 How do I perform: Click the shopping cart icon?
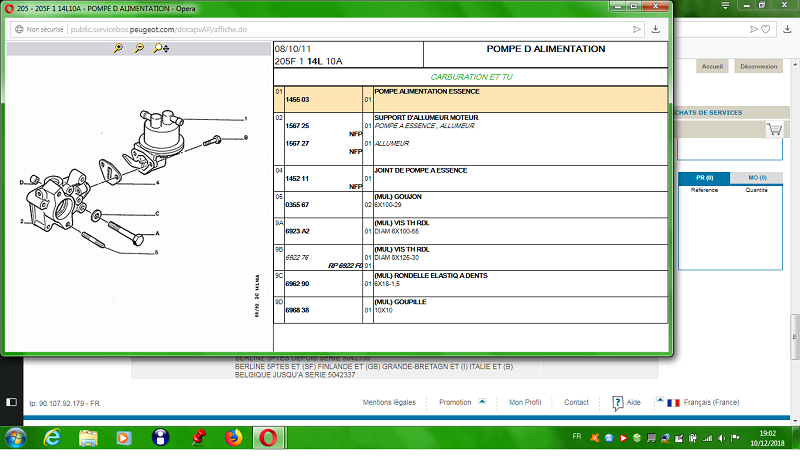pos(774,130)
